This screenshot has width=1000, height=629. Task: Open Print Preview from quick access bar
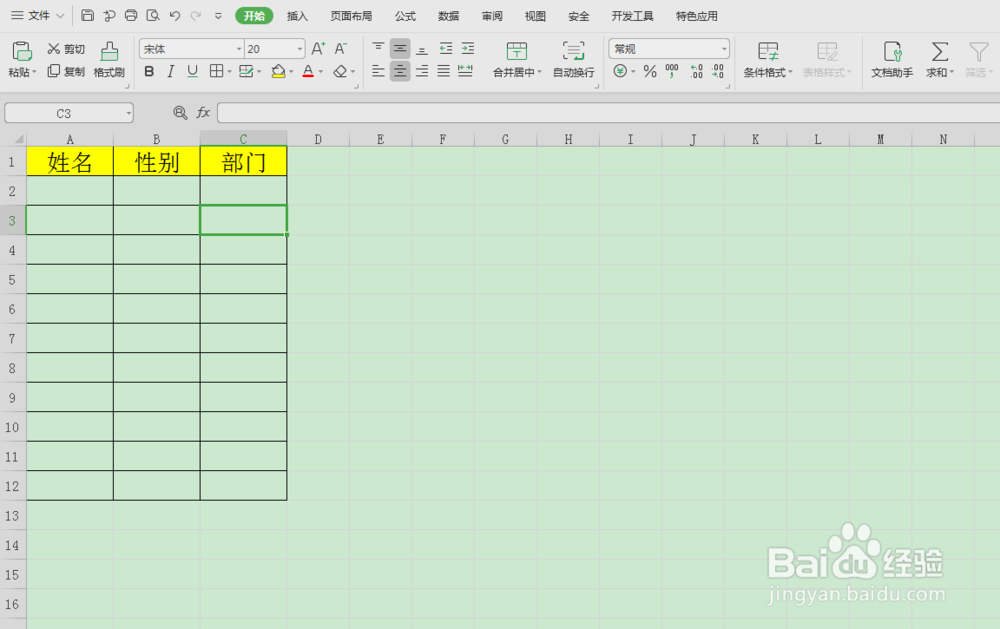(152, 15)
